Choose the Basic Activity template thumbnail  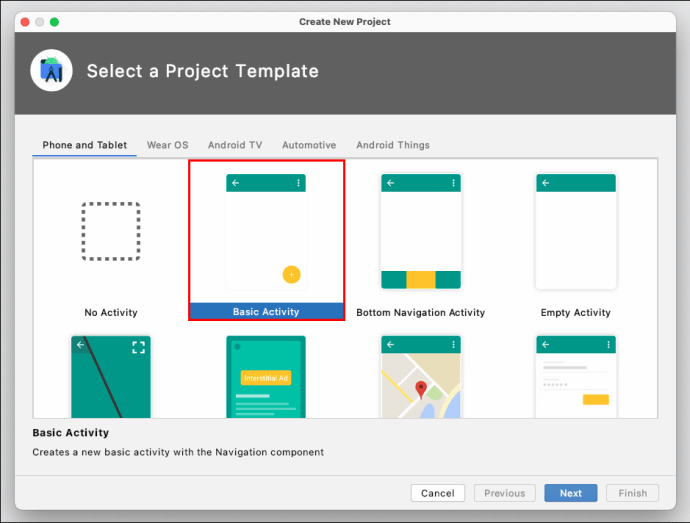pos(266,232)
